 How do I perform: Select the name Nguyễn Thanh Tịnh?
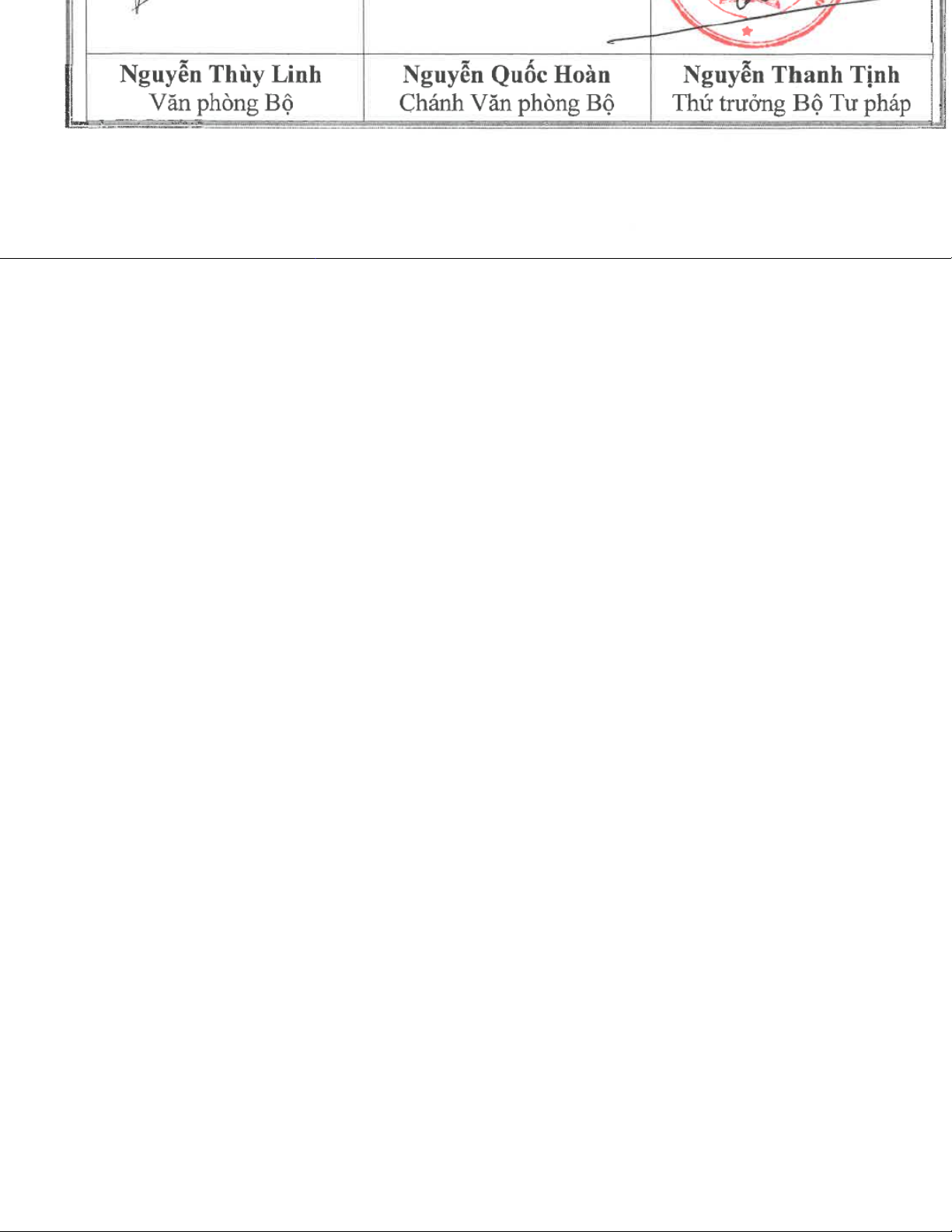[x=791, y=75]
